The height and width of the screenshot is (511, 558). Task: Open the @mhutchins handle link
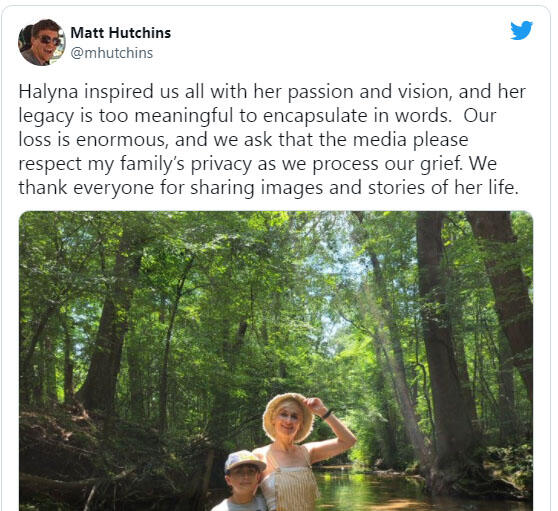click(112, 53)
